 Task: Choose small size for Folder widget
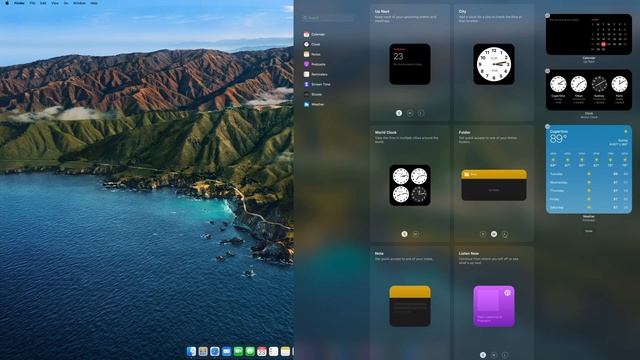483,234
